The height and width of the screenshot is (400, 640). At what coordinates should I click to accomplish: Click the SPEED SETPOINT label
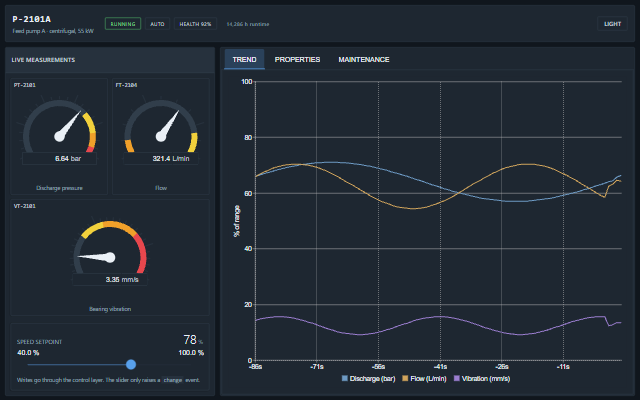pyautogui.click(x=39, y=342)
